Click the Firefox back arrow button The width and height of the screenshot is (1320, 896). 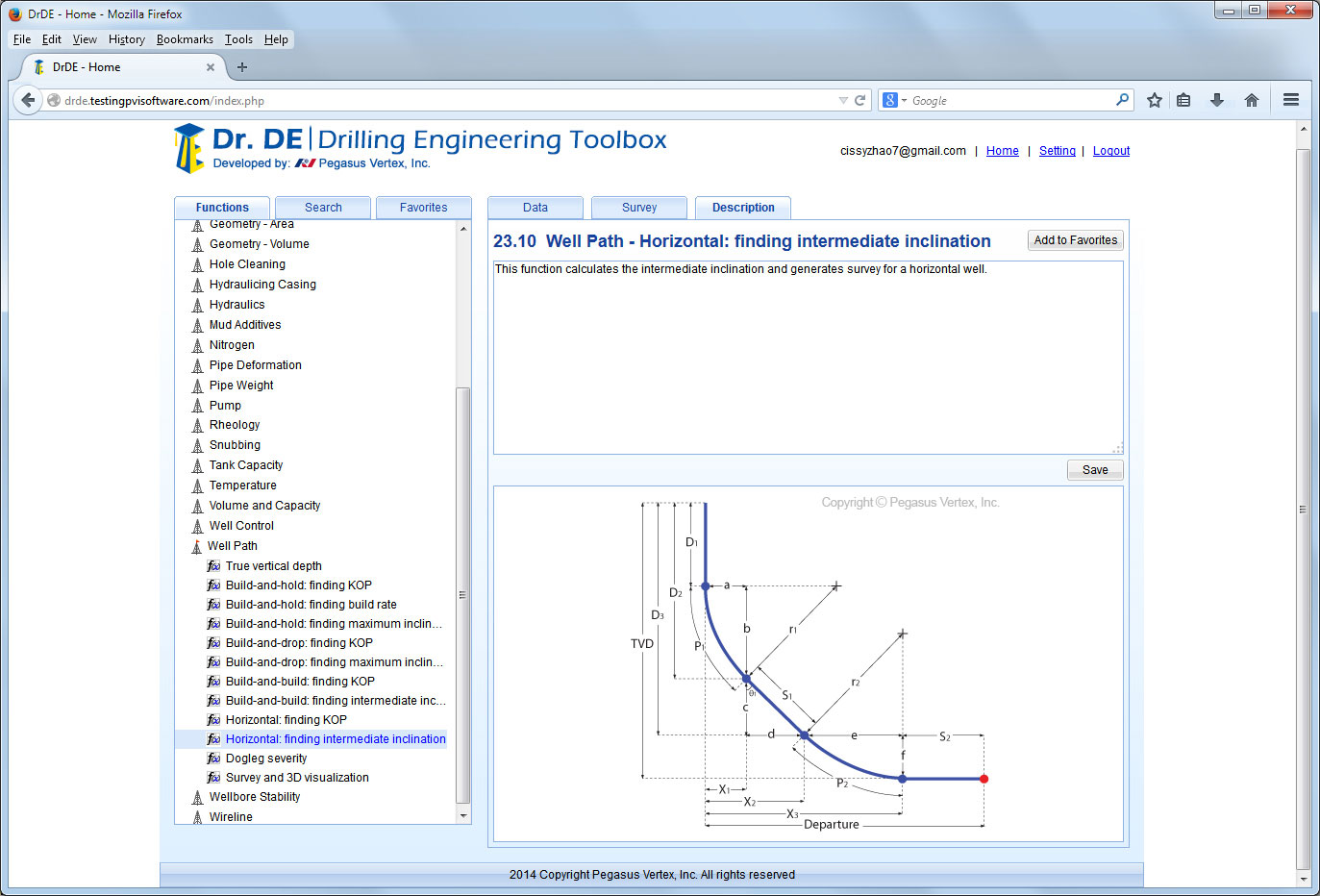(x=28, y=100)
